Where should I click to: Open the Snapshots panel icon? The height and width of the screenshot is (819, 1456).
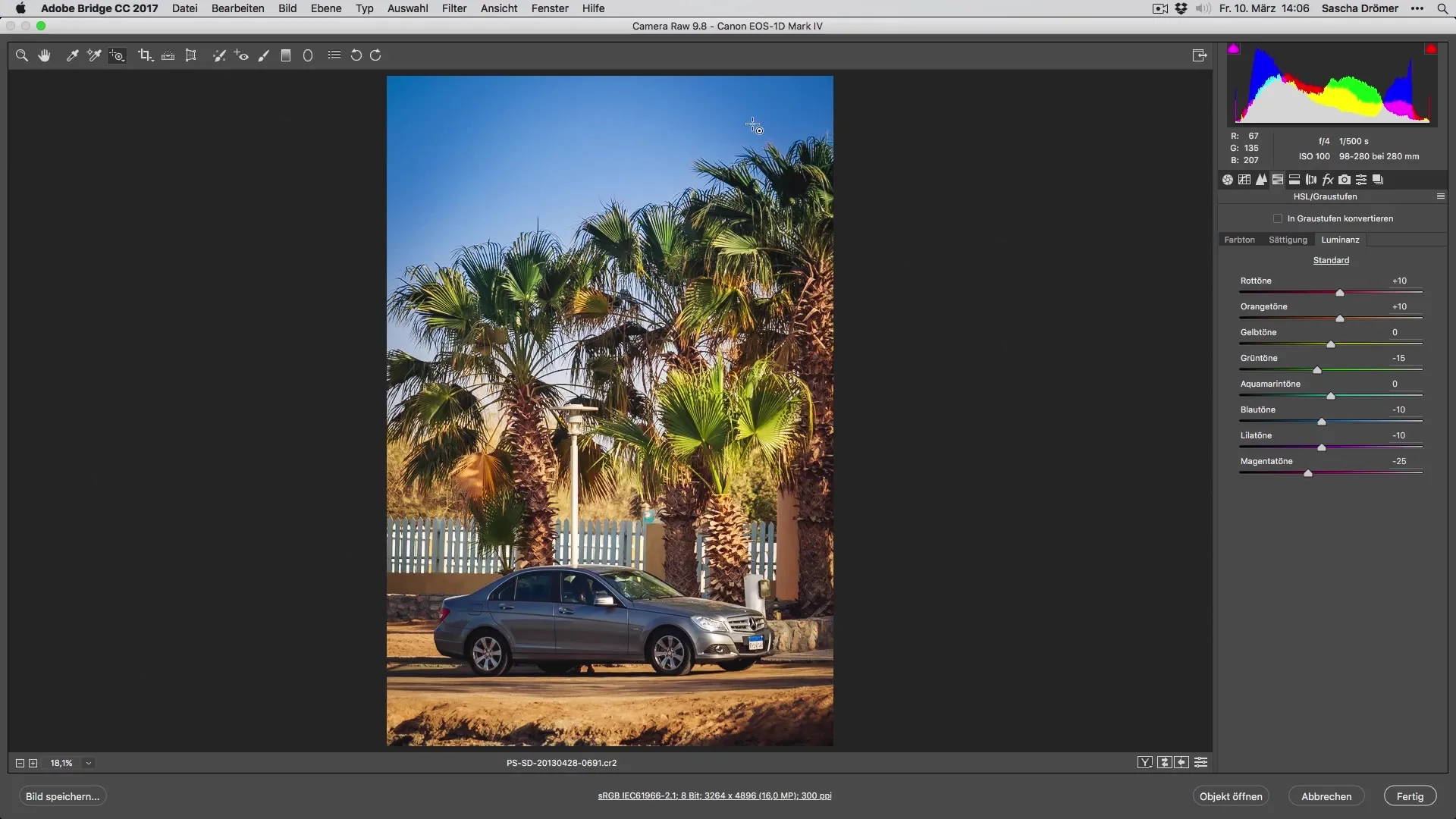(1378, 180)
